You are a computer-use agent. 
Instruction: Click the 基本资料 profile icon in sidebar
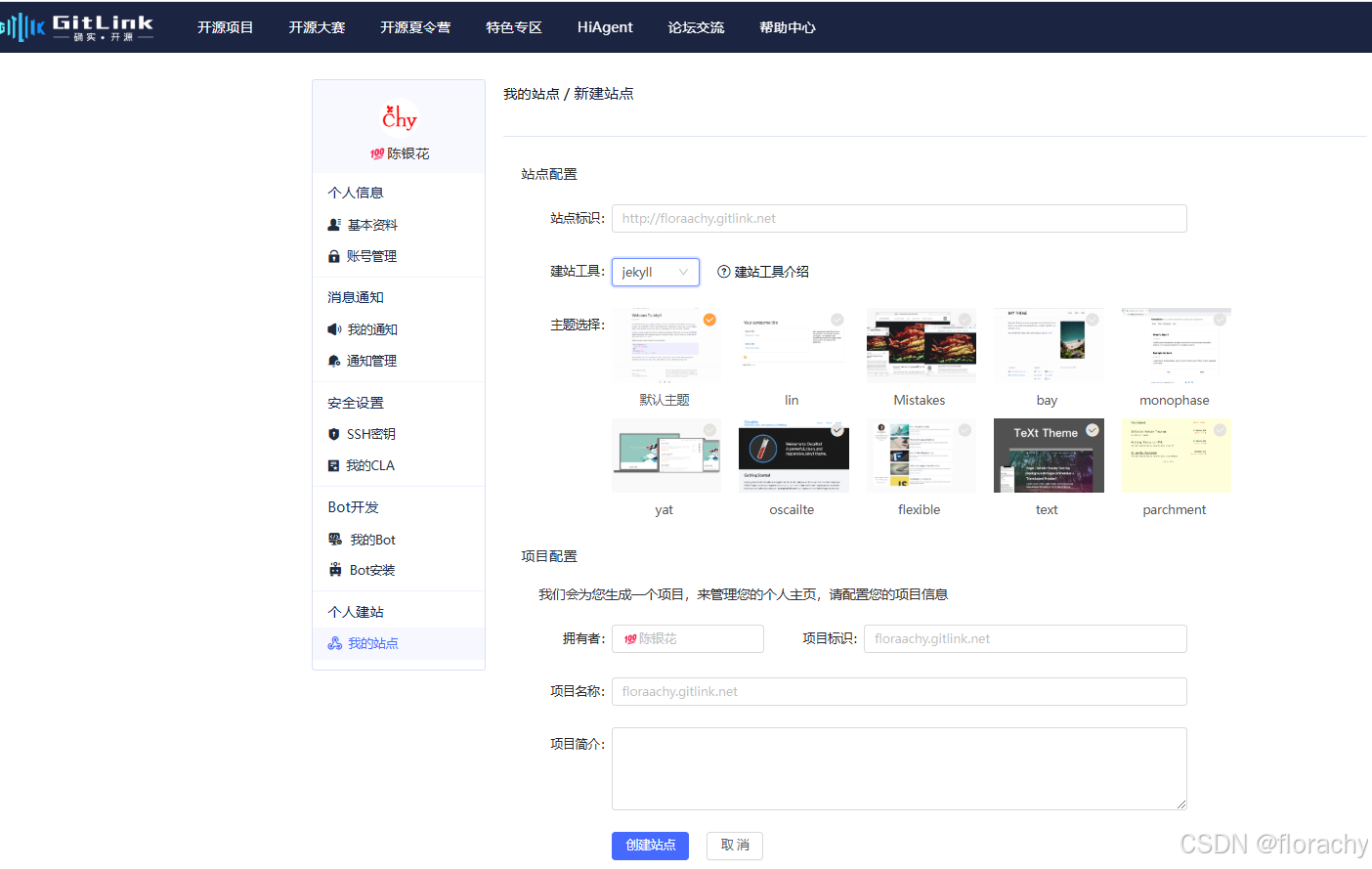[334, 224]
